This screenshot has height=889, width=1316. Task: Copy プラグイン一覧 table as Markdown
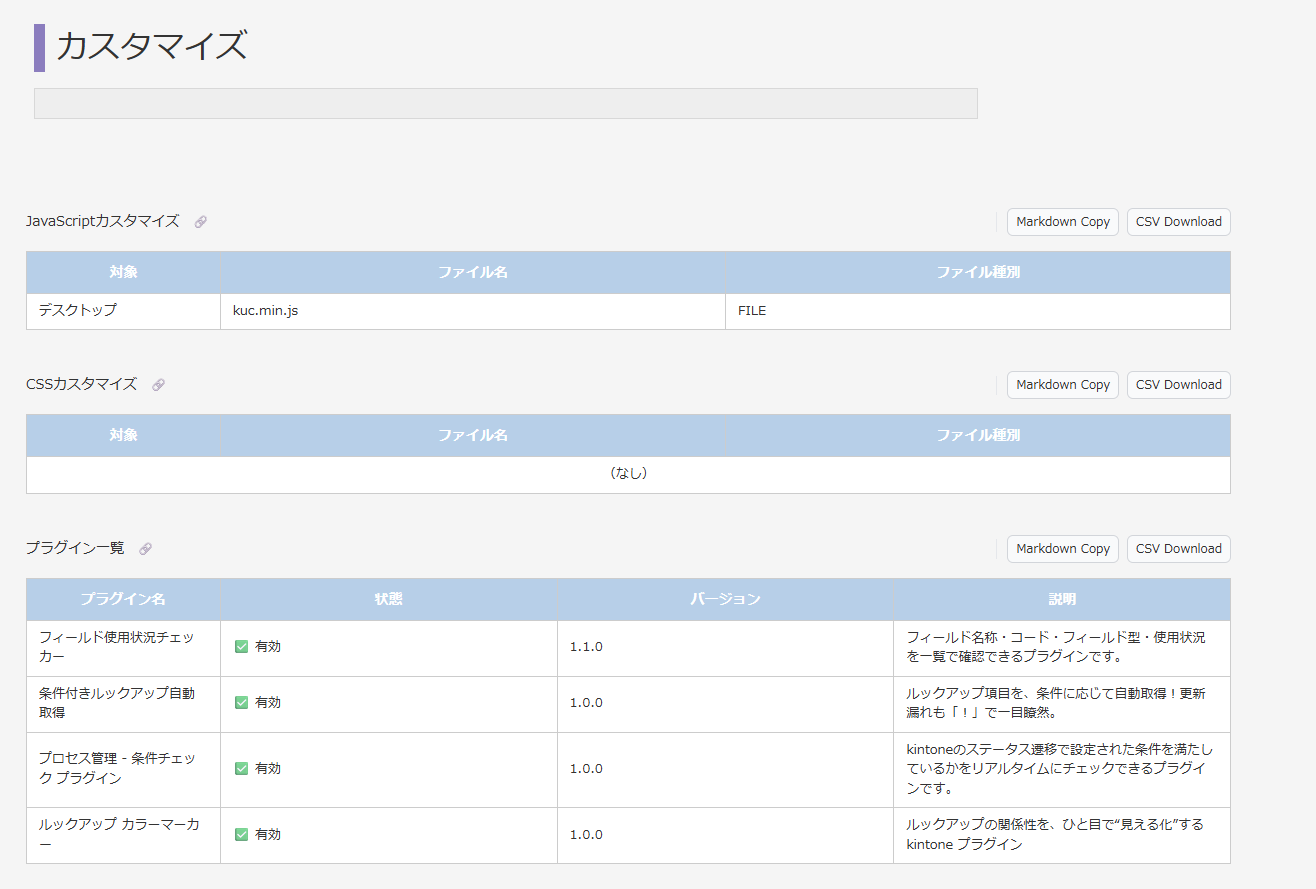[x=1063, y=549]
